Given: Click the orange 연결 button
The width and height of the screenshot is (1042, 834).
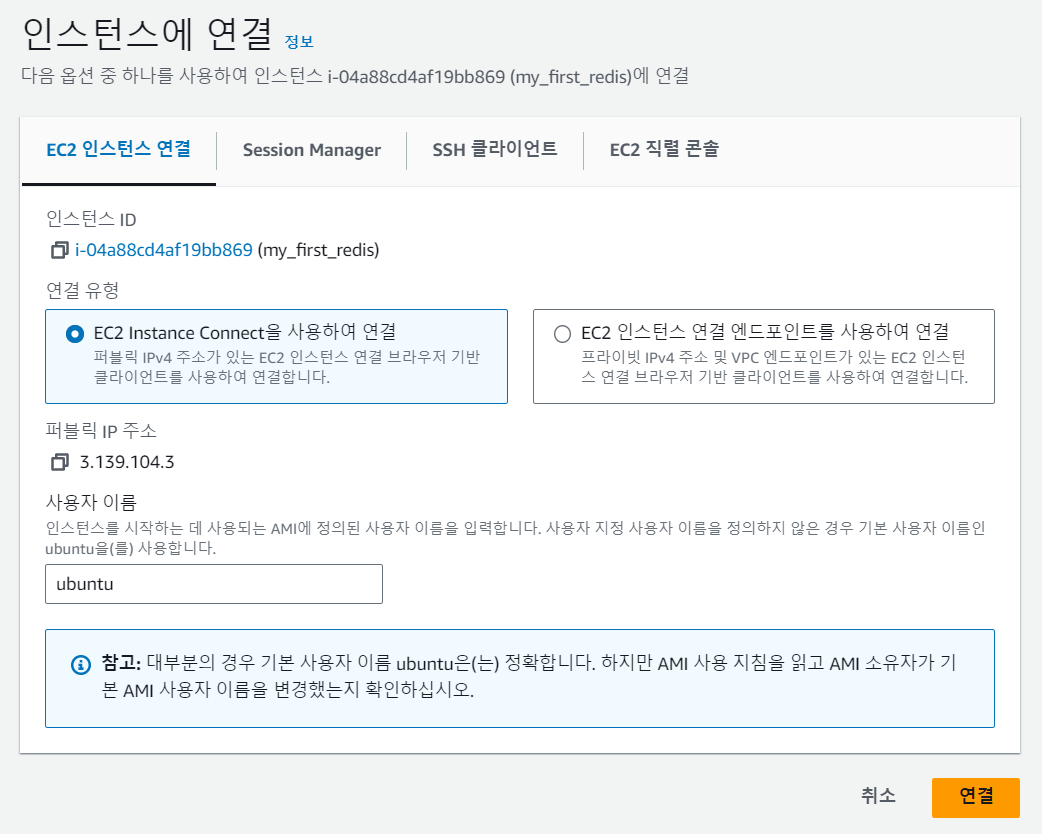Looking at the screenshot, I should click(x=976, y=797).
